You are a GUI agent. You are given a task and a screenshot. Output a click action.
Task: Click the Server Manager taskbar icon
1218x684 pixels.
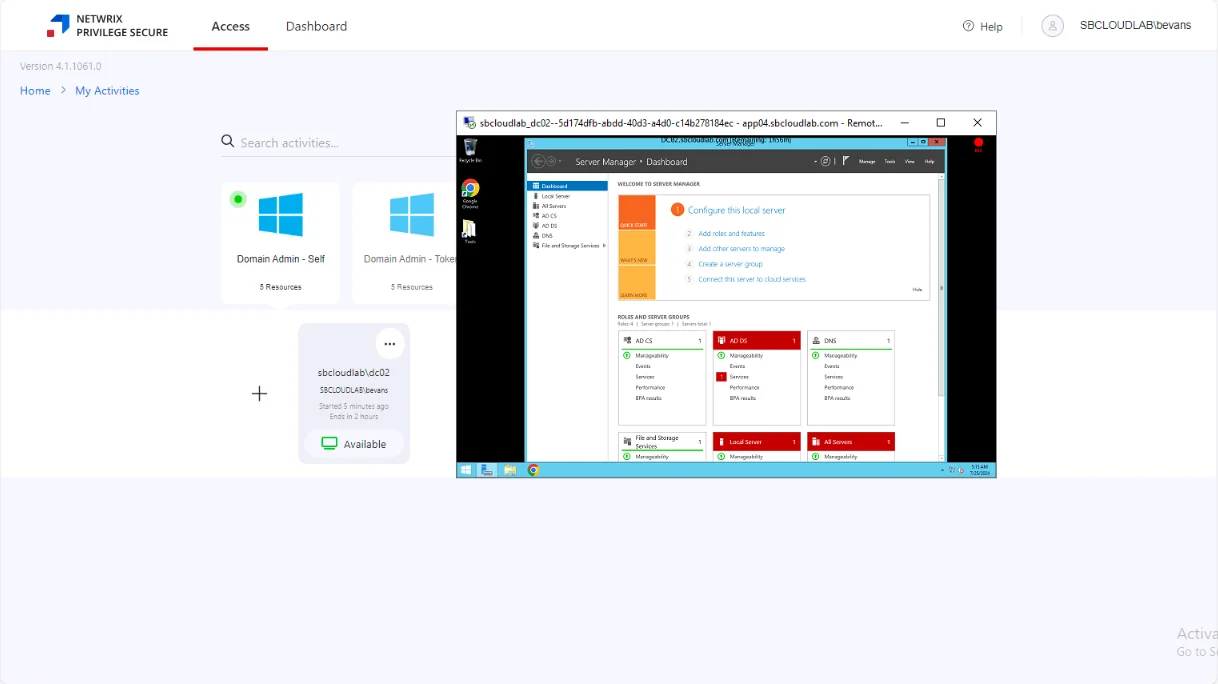pyautogui.click(x=487, y=470)
